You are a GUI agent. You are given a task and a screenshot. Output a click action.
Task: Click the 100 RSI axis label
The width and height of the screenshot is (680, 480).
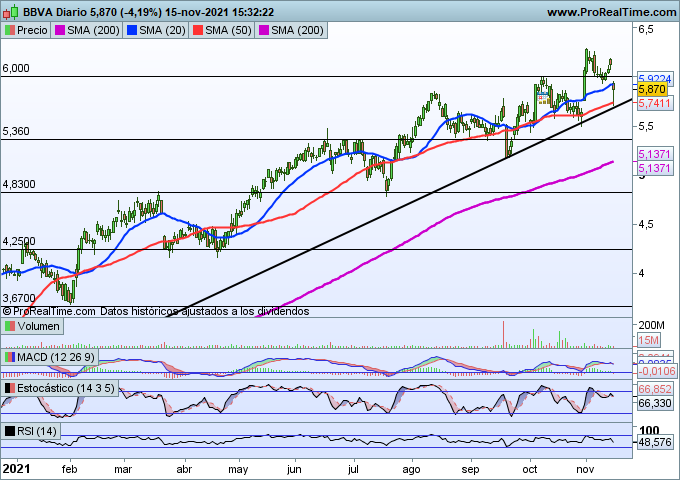(649, 431)
